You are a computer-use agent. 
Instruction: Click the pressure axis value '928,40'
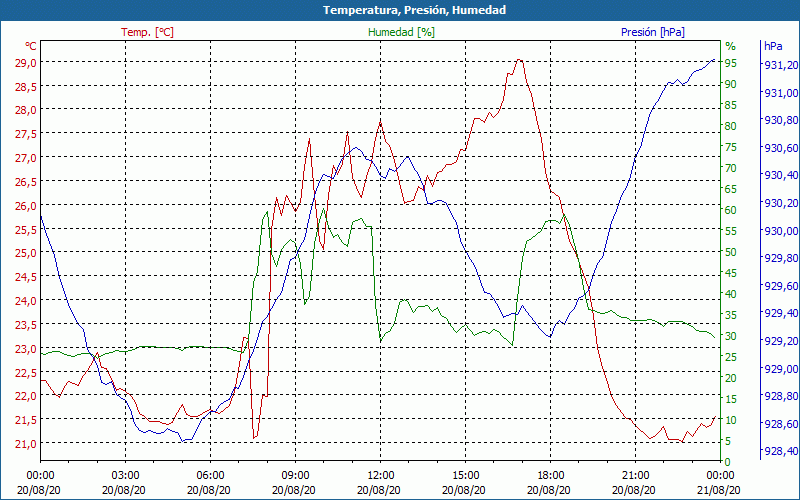click(781, 452)
